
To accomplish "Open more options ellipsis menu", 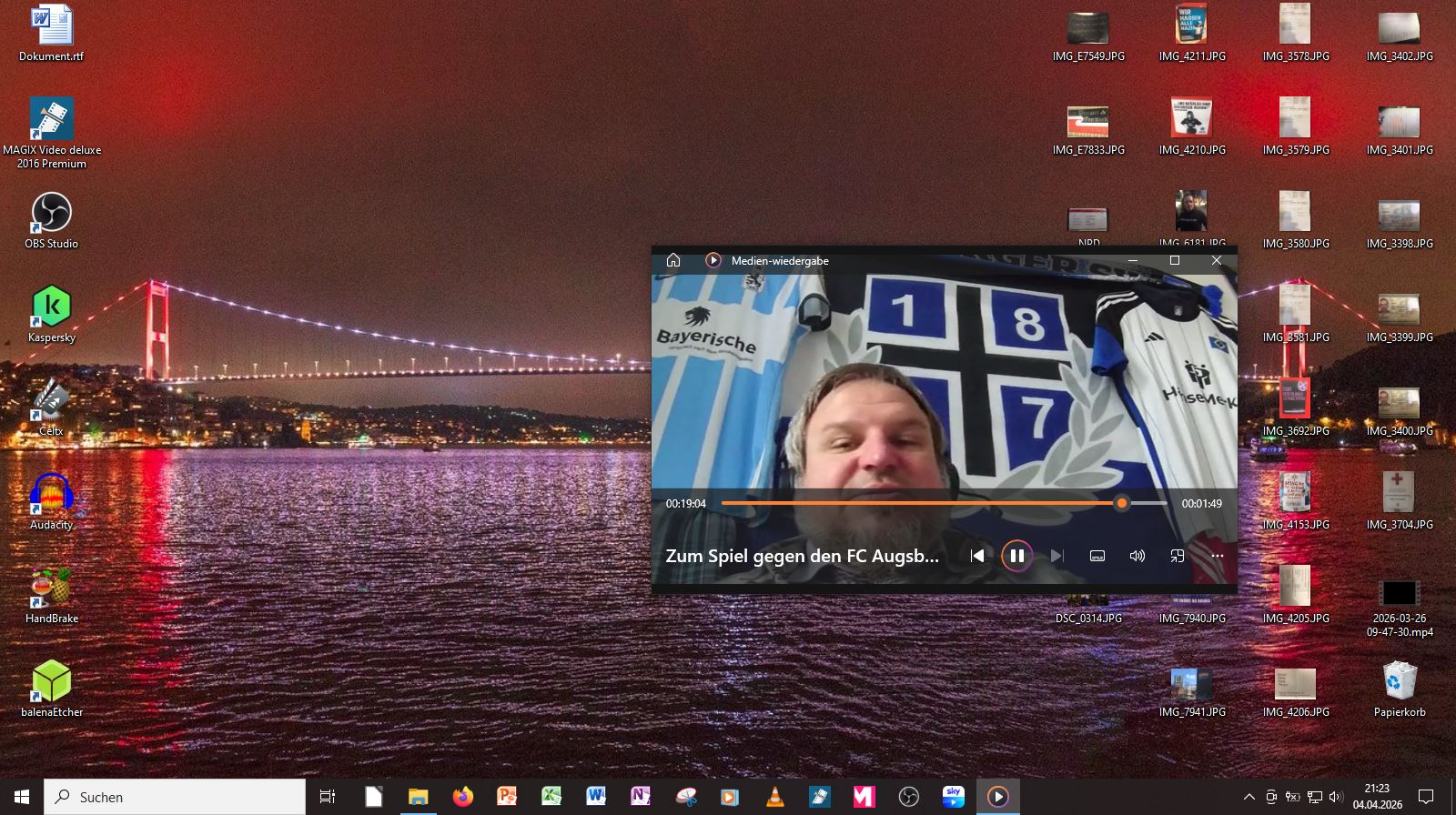I will [x=1218, y=556].
